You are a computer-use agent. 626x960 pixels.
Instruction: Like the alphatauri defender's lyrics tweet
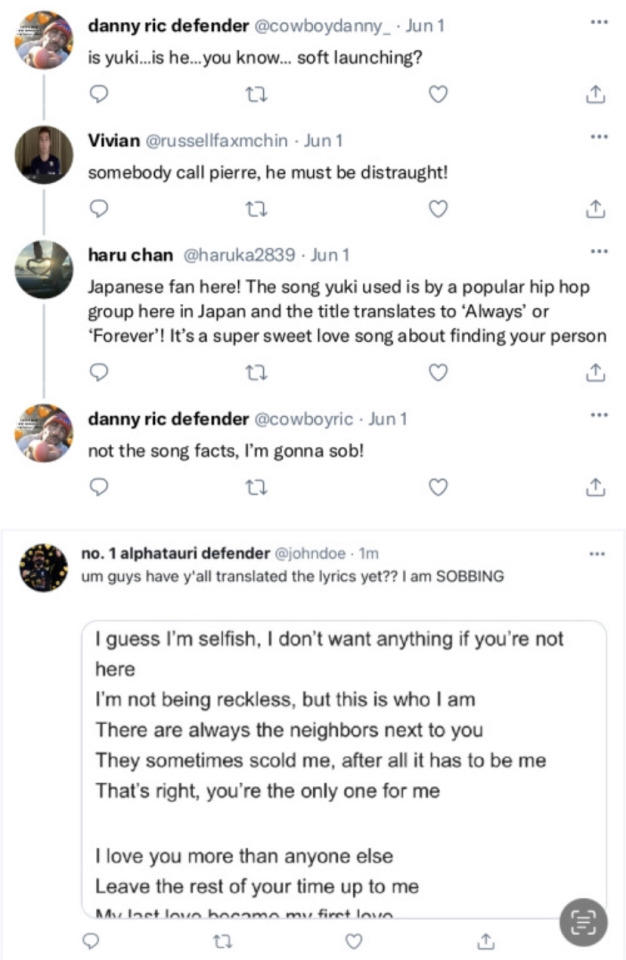[x=353, y=941]
